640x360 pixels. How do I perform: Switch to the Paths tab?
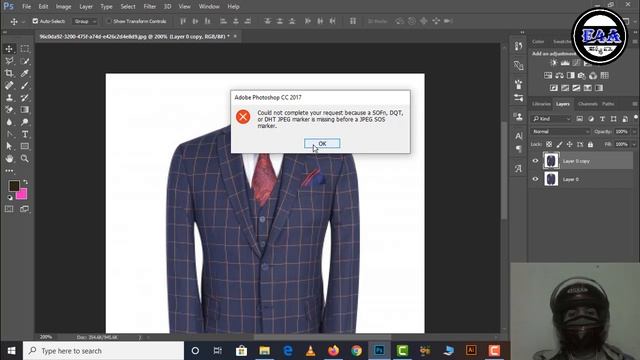click(x=608, y=104)
